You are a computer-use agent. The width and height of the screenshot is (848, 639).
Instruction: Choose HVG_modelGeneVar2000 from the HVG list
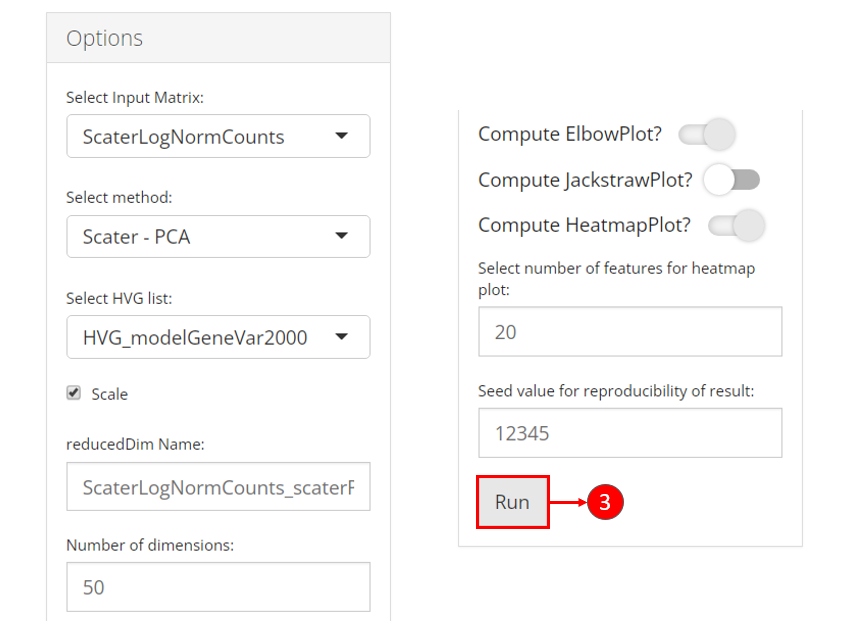218,337
